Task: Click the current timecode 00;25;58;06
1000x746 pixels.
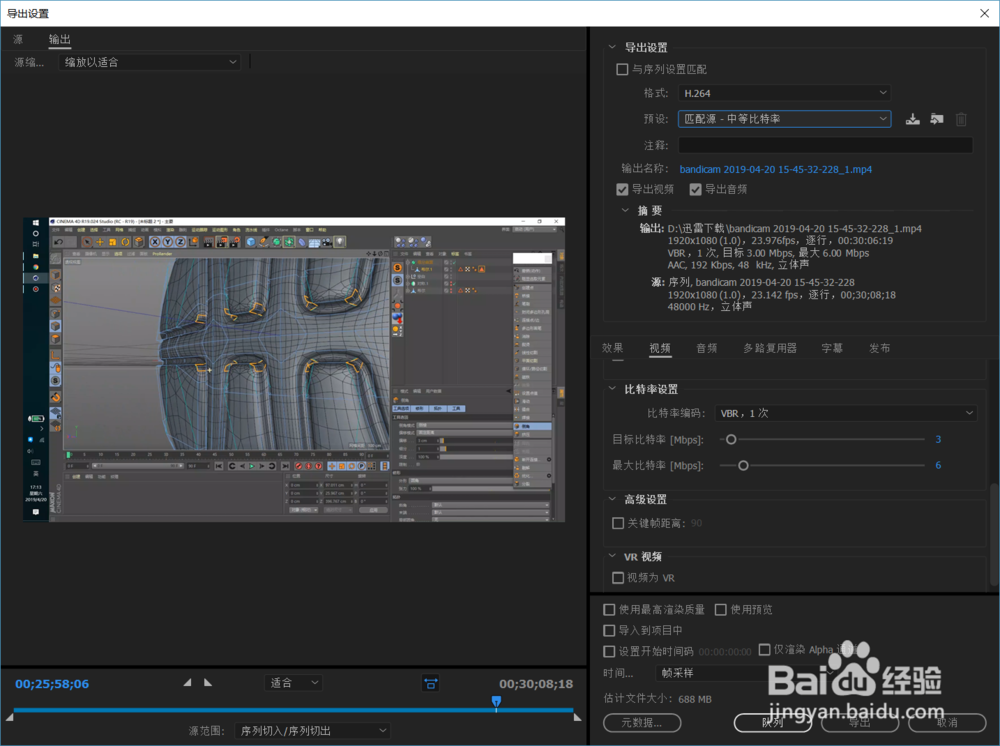Action: (52, 684)
